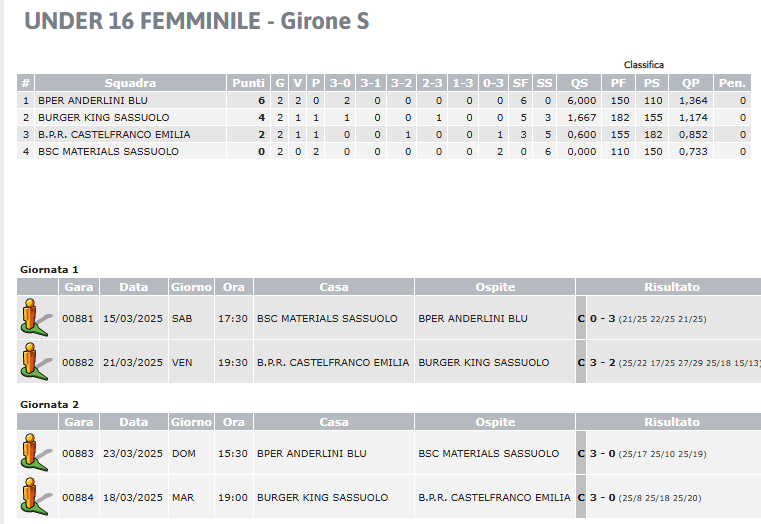
Task: Click the C marker of match 00883 result
Action: [581, 454]
